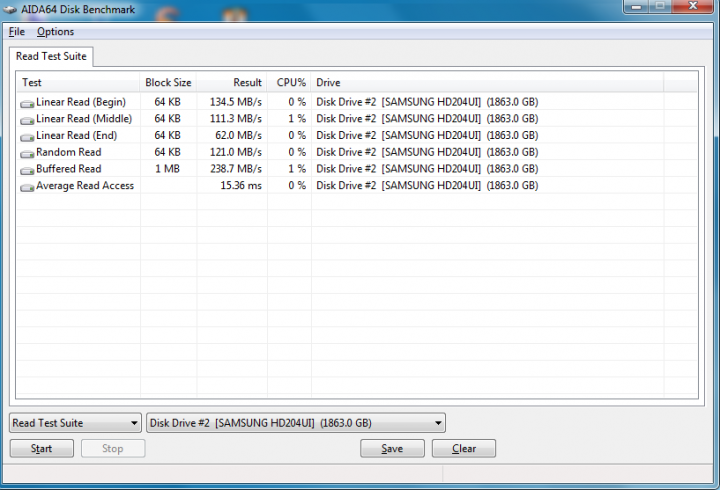Screen dimensions: 720x490
Task: Minimize the AIDA64 Disk Benchmark window
Action: click(636, 6)
